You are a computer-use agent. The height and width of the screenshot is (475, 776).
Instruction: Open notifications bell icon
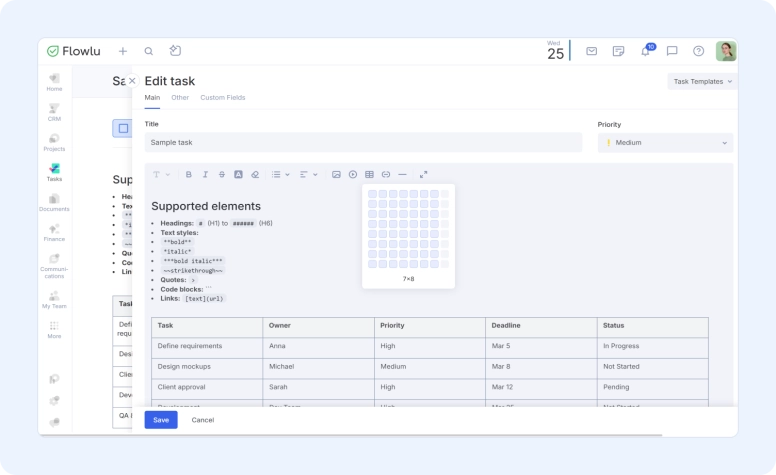[x=645, y=51]
